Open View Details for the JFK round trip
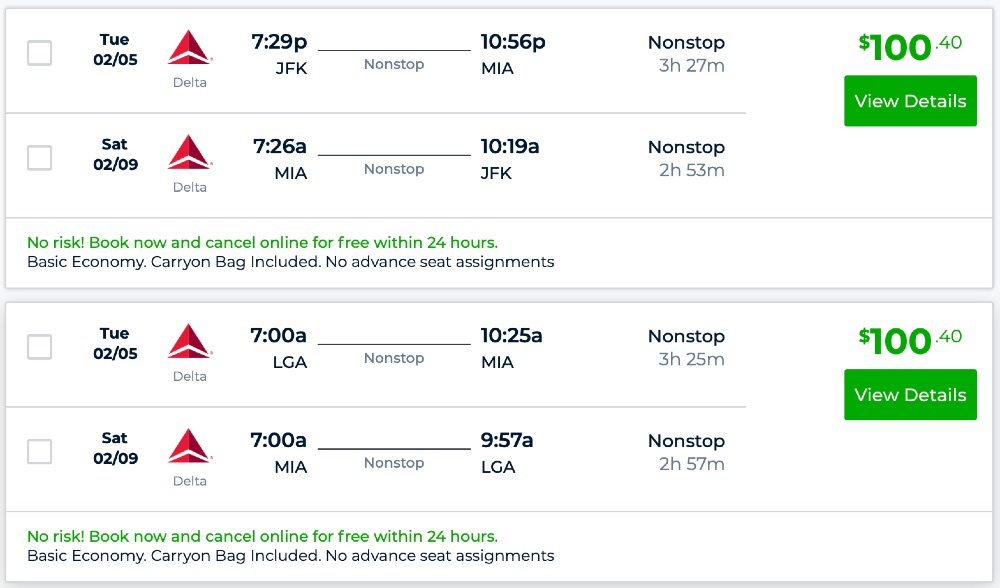The width and height of the screenshot is (1000, 588). click(910, 101)
